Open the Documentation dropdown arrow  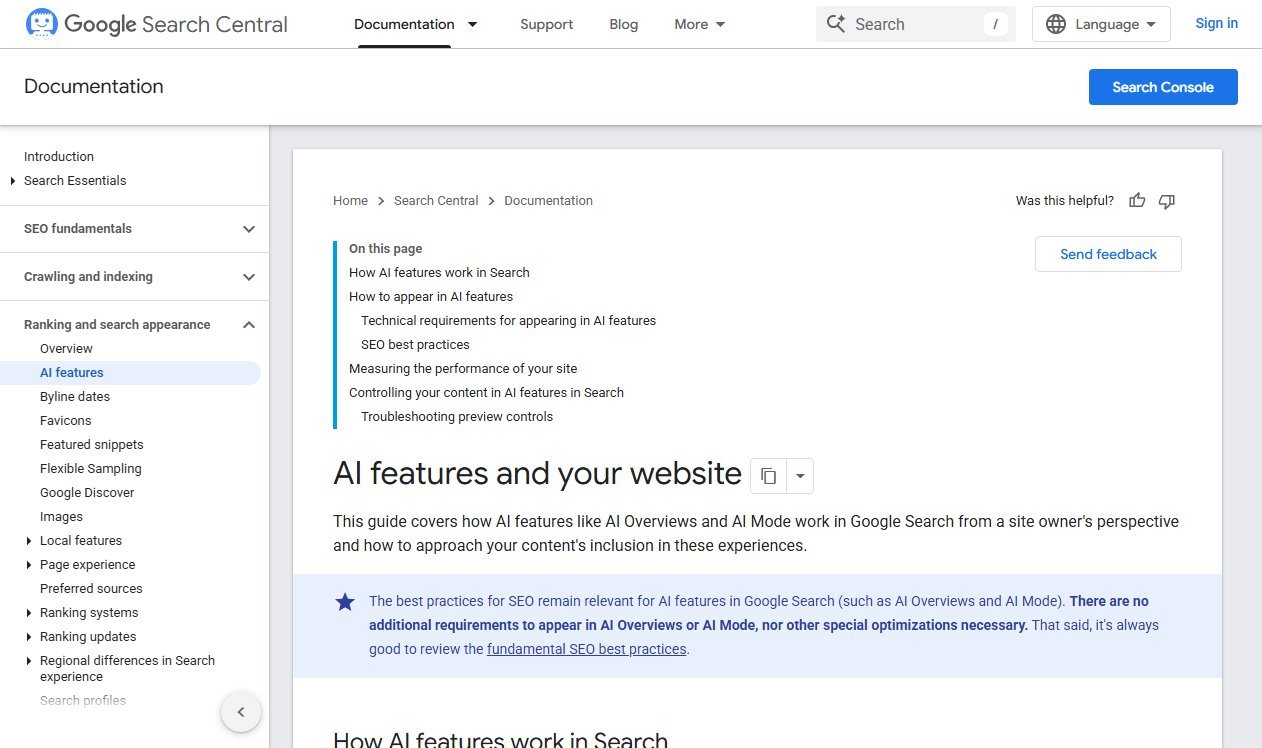[472, 24]
